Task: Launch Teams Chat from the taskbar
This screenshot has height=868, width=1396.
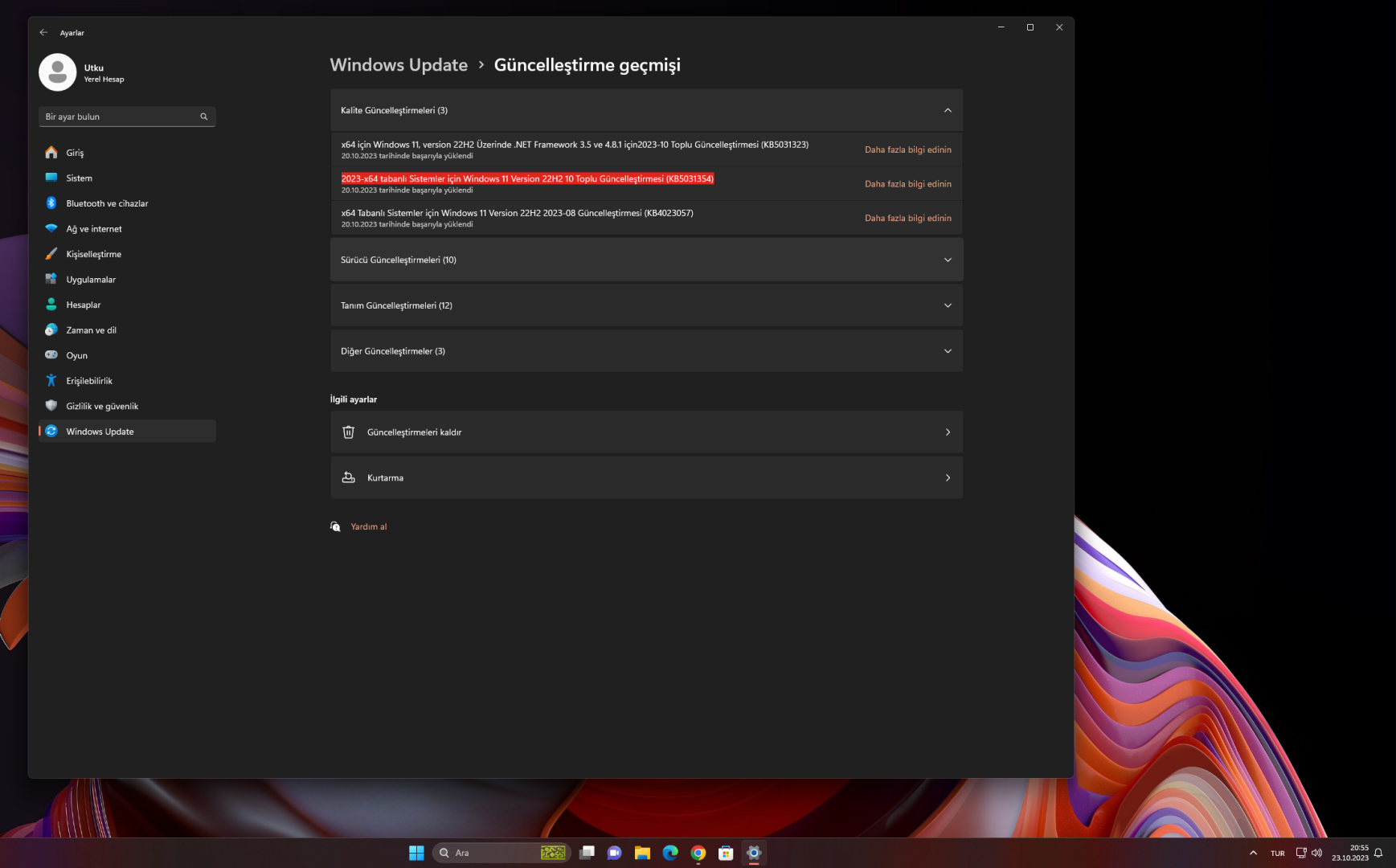Action: click(615, 853)
